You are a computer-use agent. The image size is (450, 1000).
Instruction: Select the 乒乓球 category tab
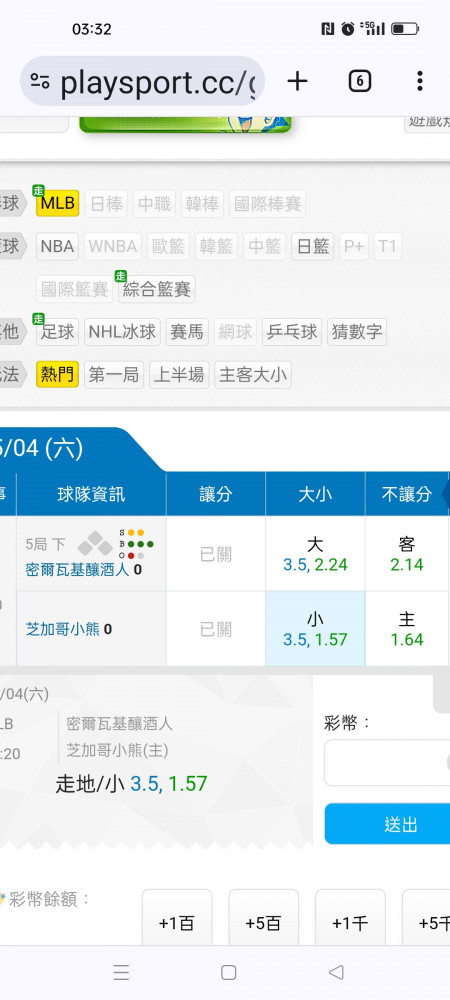pyautogui.click(x=292, y=332)
